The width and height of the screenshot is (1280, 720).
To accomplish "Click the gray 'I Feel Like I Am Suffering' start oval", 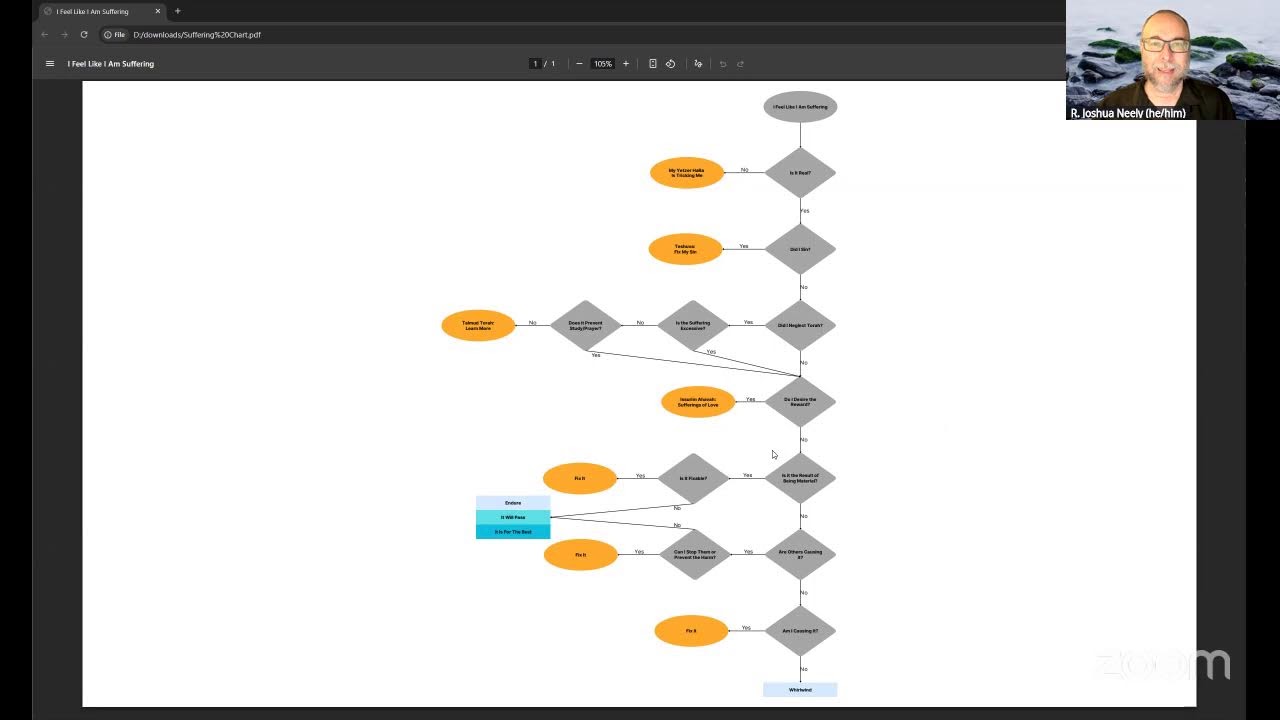I will [800, 107].
